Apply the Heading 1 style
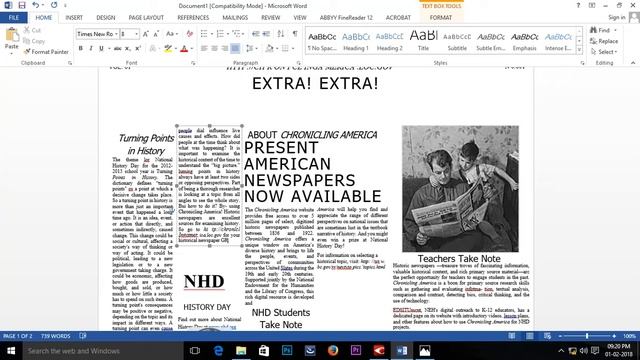Viewport: 640px width, 360px height. pyautogui.click(x=356, y=42)
